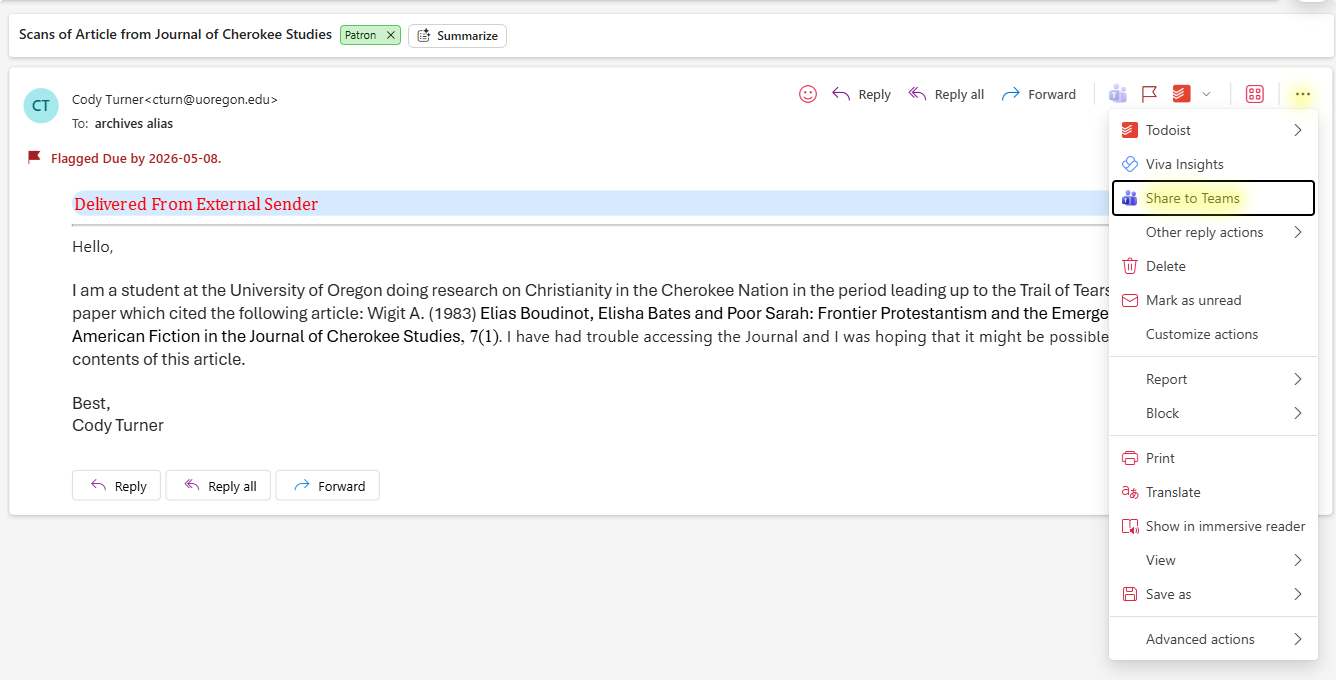Screen dimensions: 1336x680
Task: Open Customize actions from the menu
Action: 1213,334
